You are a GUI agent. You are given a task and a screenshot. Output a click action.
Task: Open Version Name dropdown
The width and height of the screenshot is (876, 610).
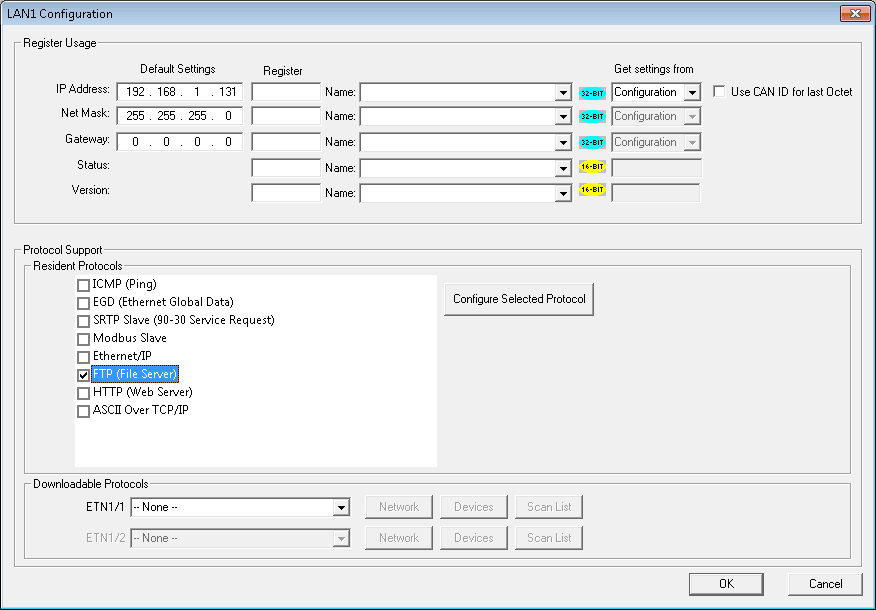(563, 193)
